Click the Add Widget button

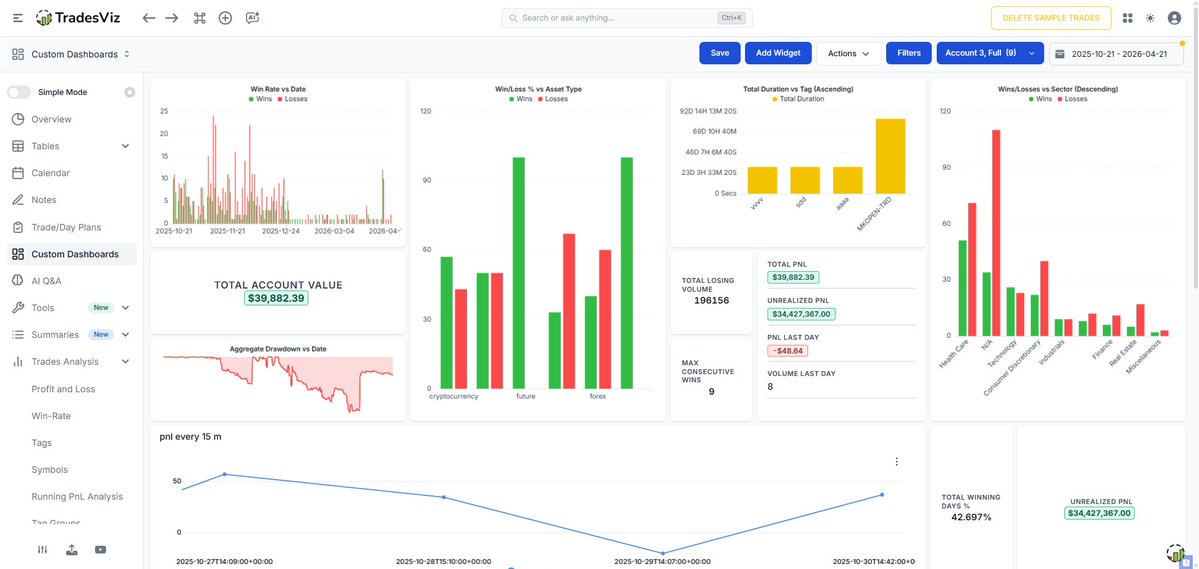pos(777,53)
